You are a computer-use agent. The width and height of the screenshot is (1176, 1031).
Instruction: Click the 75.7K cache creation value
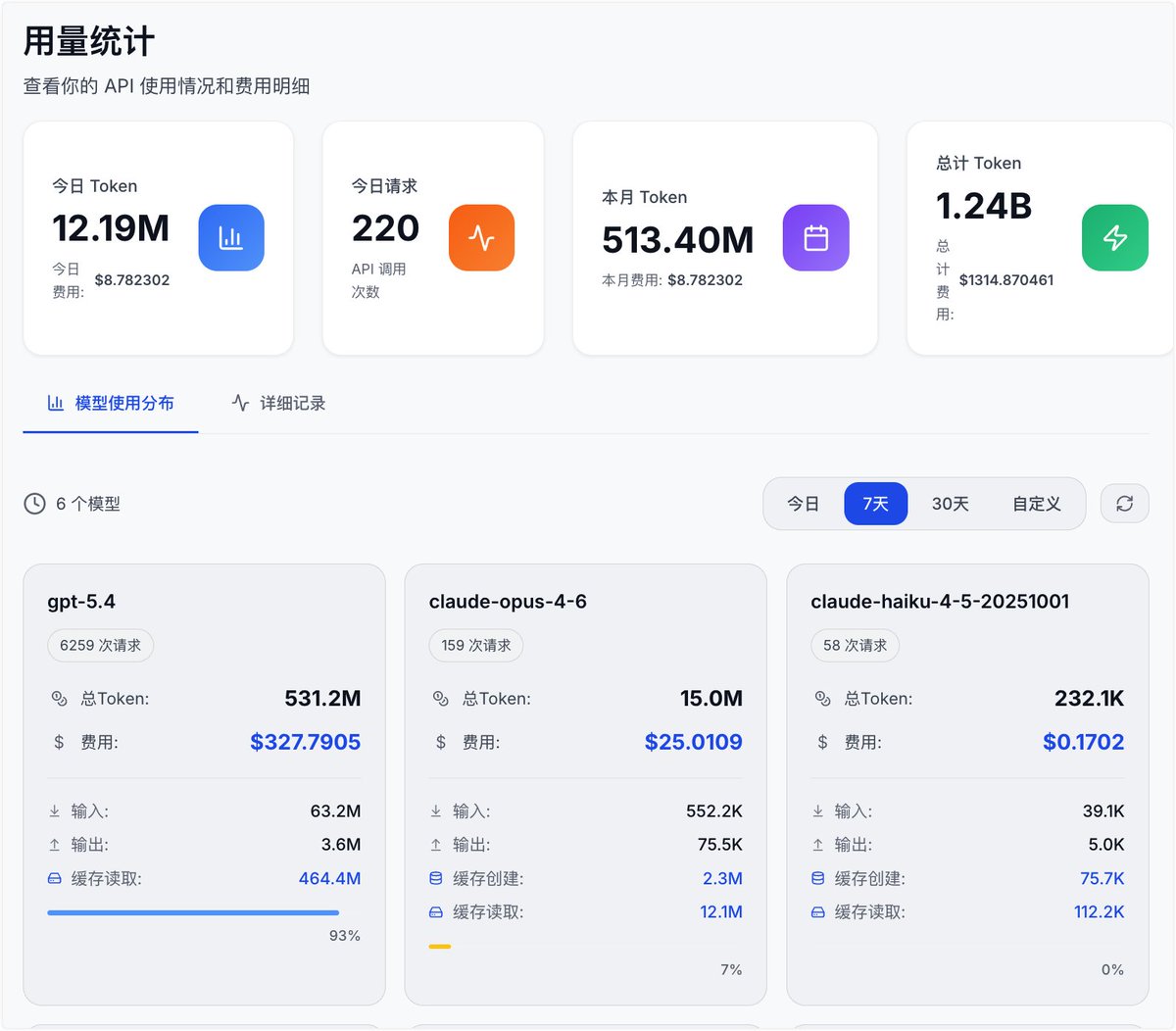[x=1102, y=879]
